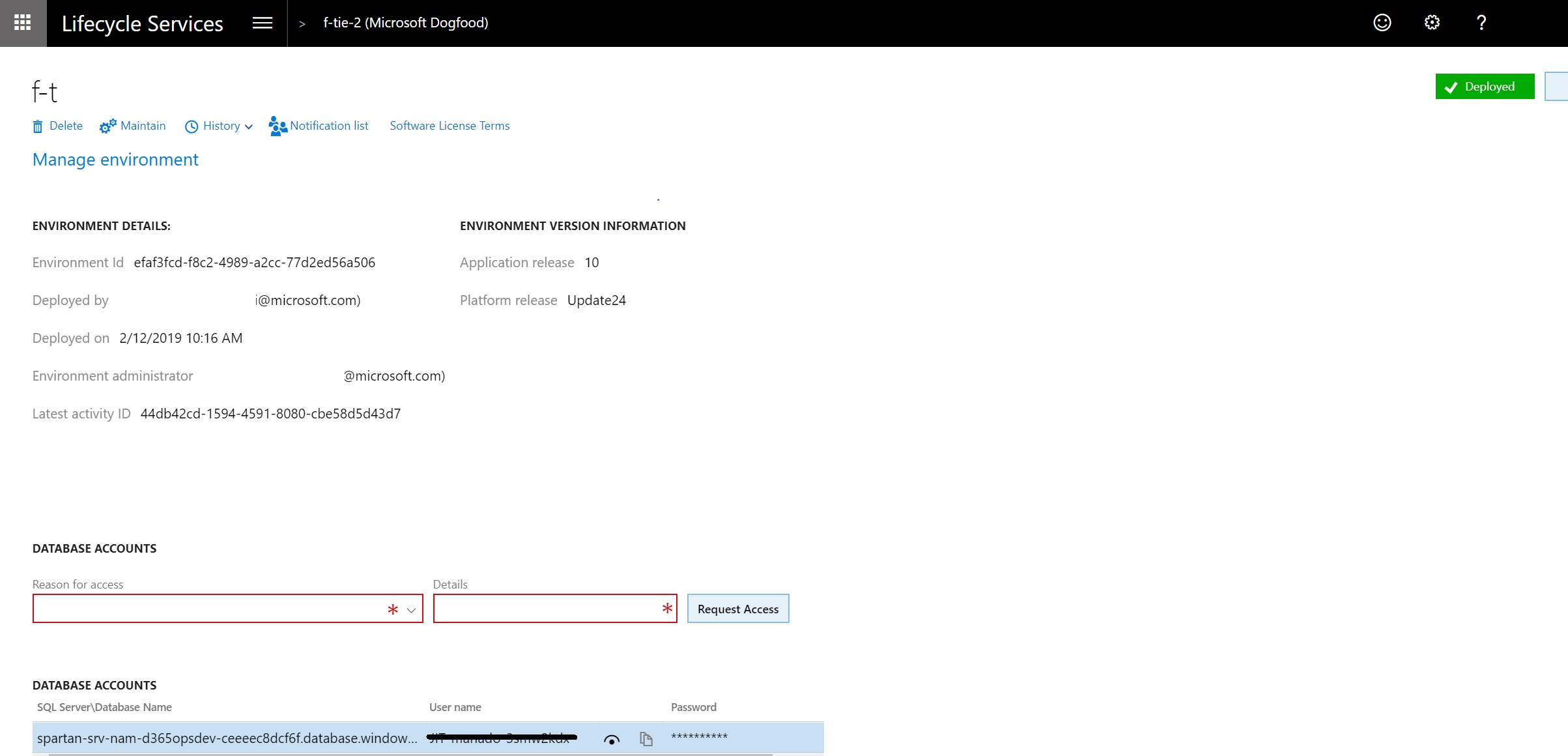Click the Manage environment link
This screenshot has height=756, width=1568.
pyautogui.click(x=115, y=160)
